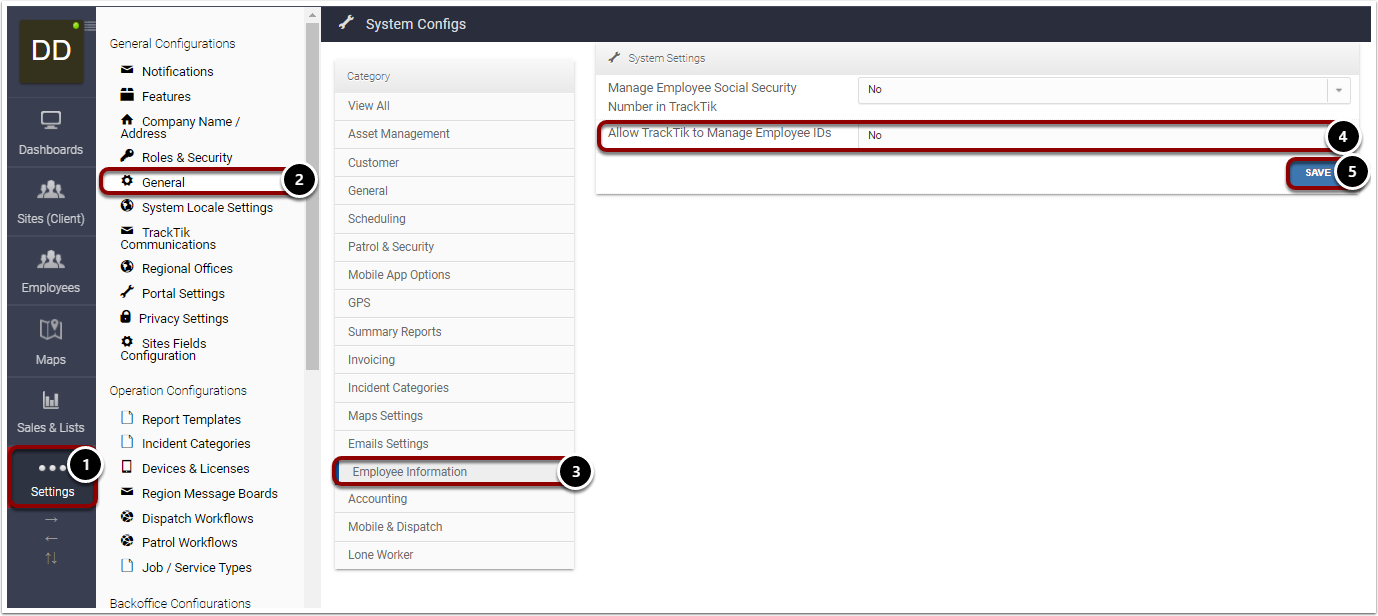Go to Sites (Client) people icon
This screenshot has height=616, width=1378.
click(51, 190)
